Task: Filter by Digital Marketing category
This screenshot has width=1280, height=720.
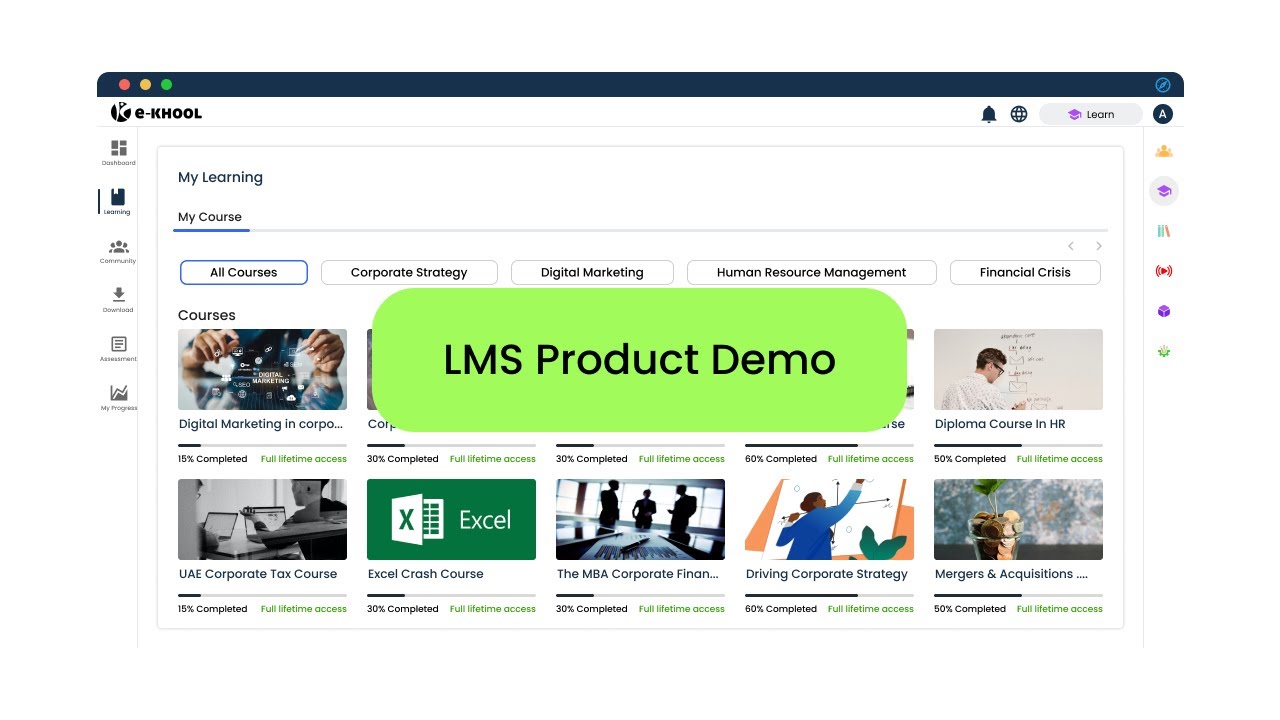Action: tap(592, 272)
